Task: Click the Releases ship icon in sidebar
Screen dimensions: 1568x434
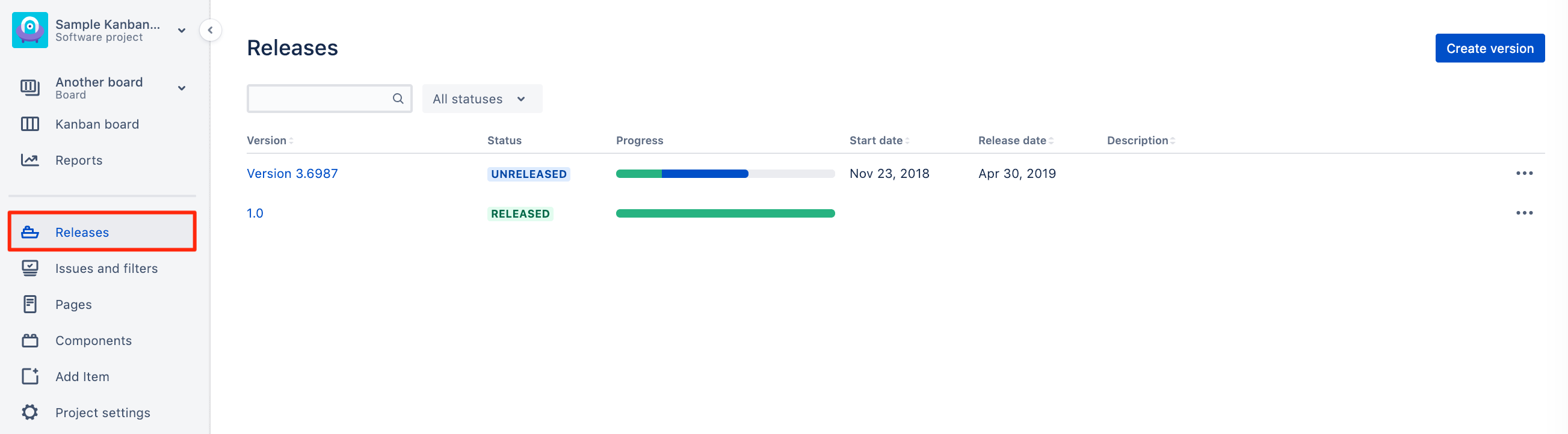Action: [x=30, y=232]
